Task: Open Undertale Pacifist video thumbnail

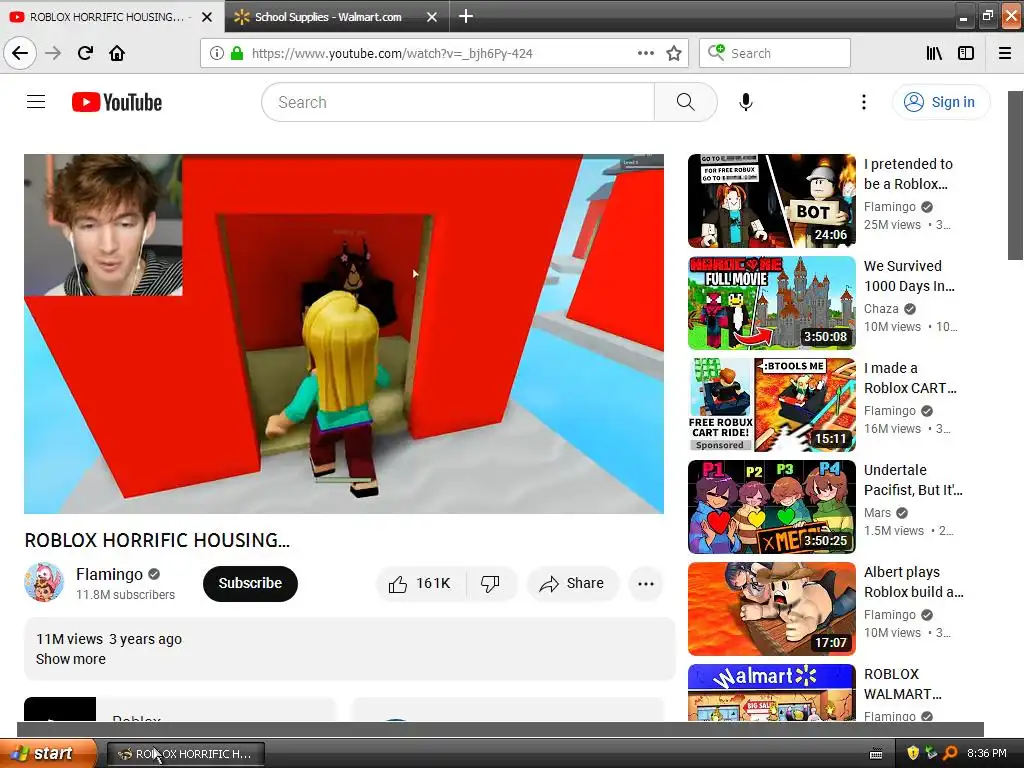Action: [x=771, y=506]
